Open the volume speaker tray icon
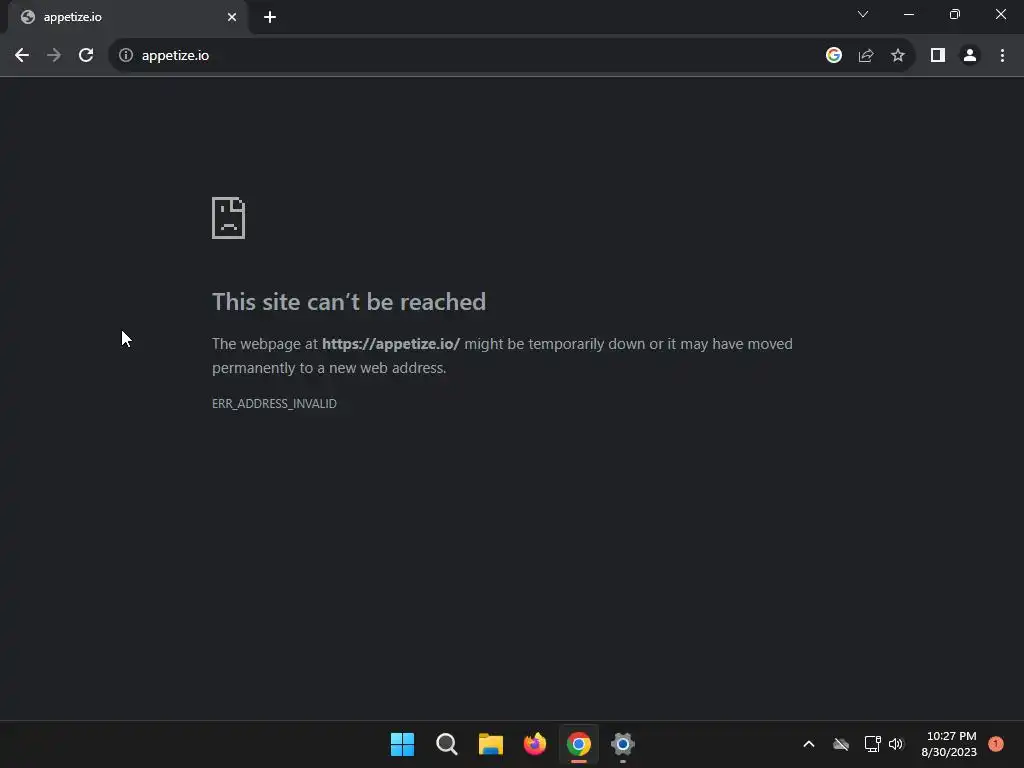This screenshot has width=1024, height=768. (x=896, y=744)
